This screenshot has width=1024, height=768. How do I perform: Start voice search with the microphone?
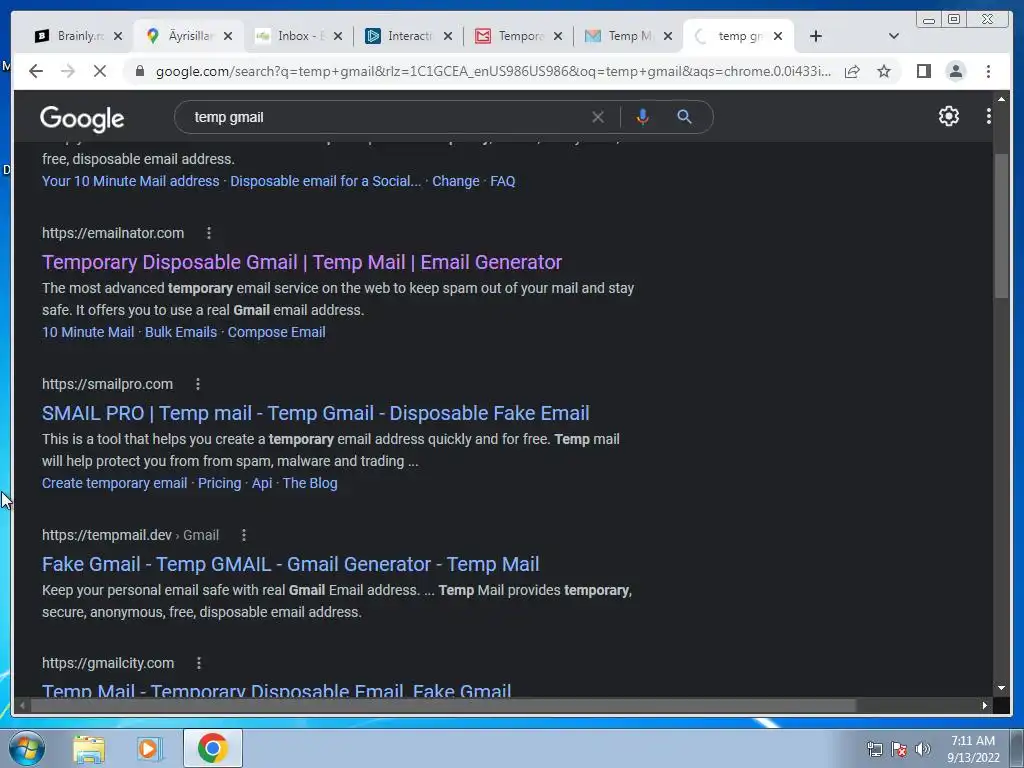(x=643, y=117)
